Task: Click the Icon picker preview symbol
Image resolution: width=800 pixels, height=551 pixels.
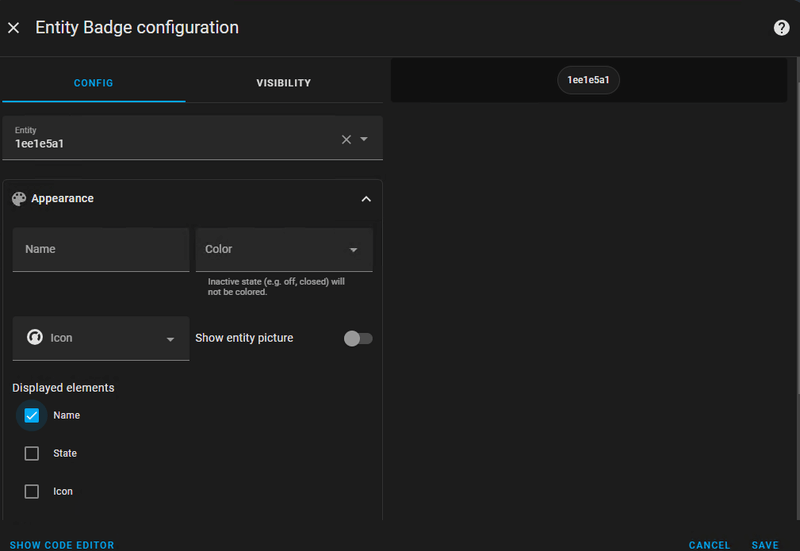Action: (34, 338)
